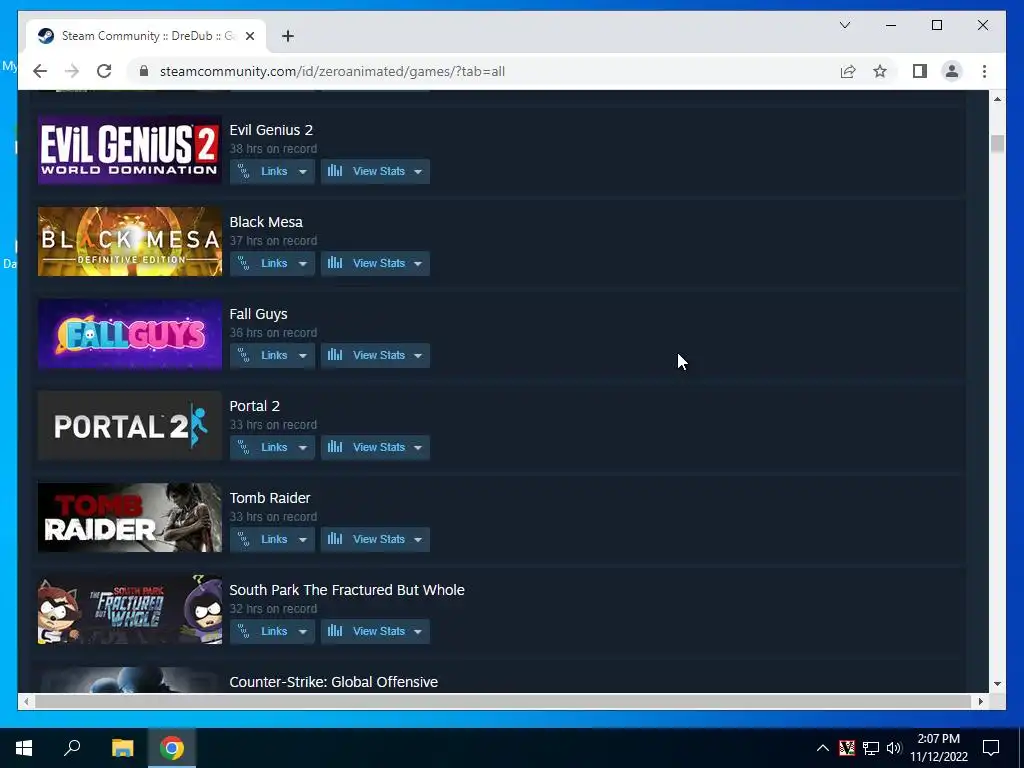Click the browser forward arrow
This screenshot has height=768, width=1024.
(x=72, y=71)
